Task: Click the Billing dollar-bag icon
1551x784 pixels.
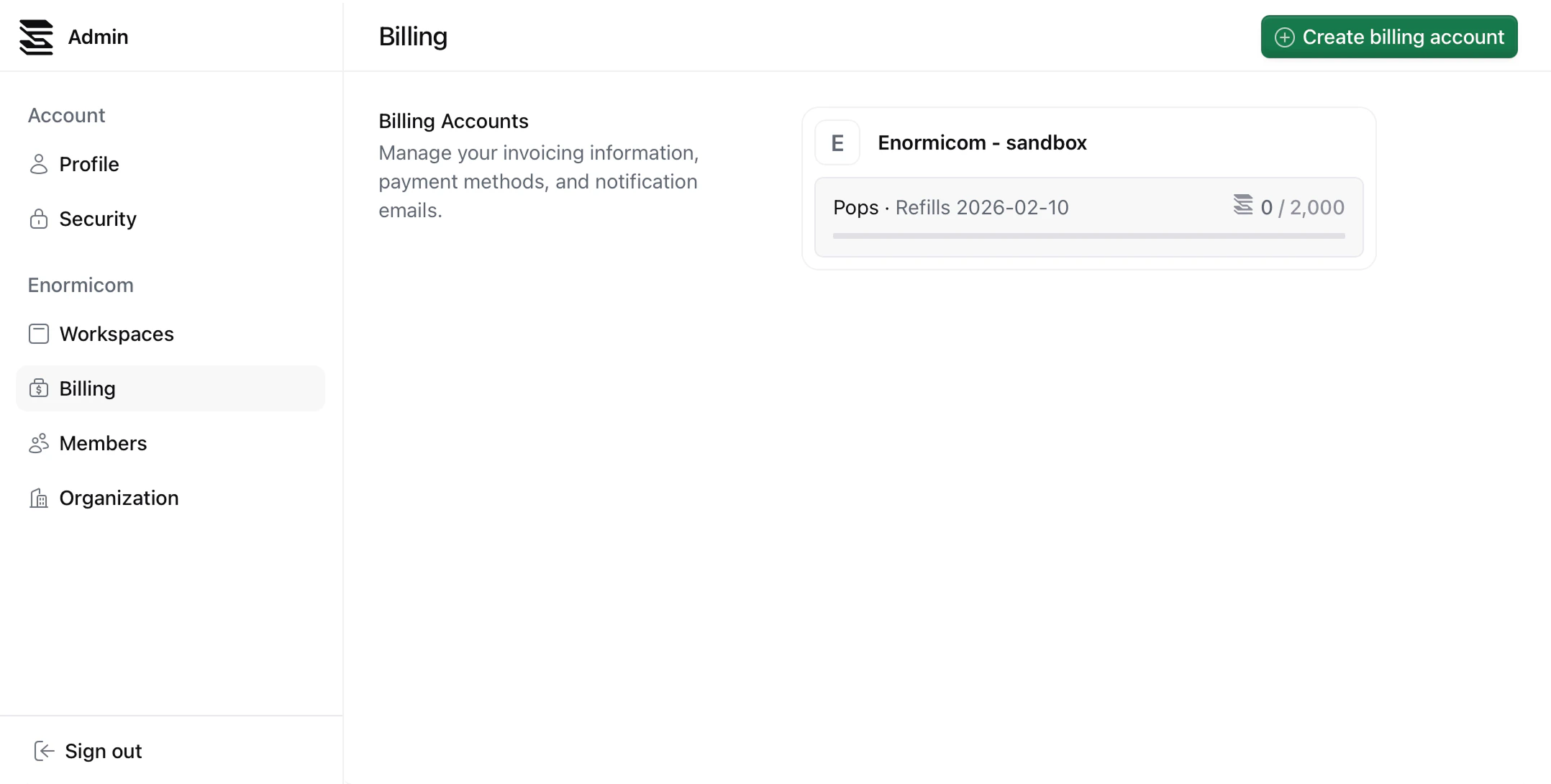Action: (x=39, y=388)
